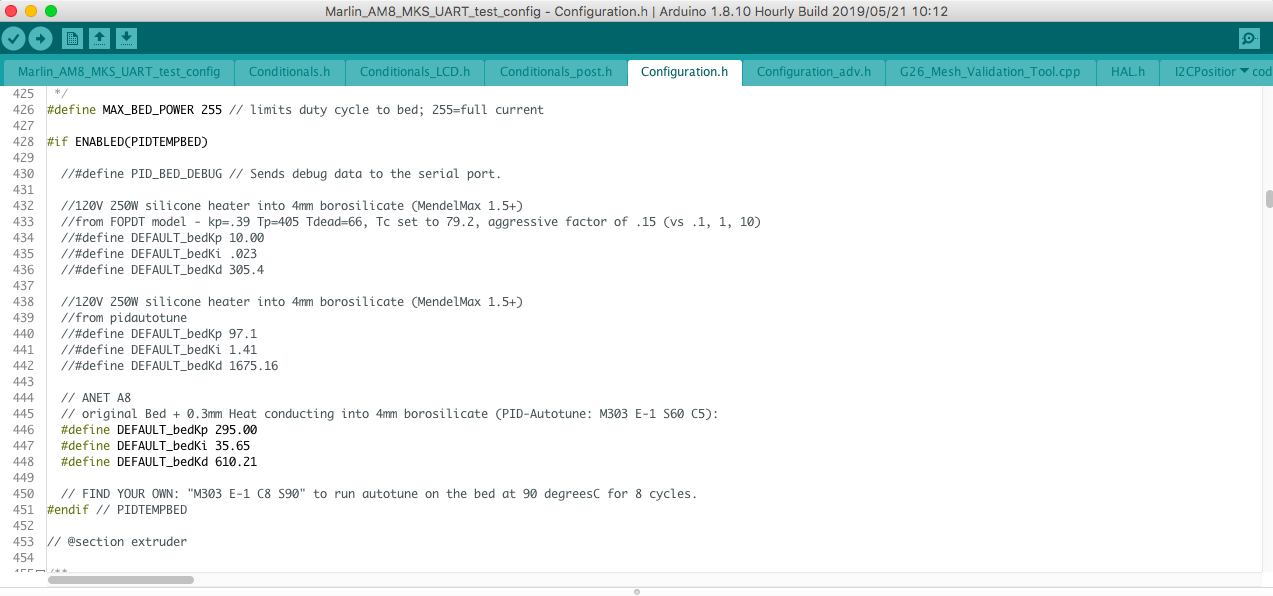The width and height of the screenshot is (1273, 596).
Task: Click the vertical editor scrollbar thumb
Action: click(1268, 198)
